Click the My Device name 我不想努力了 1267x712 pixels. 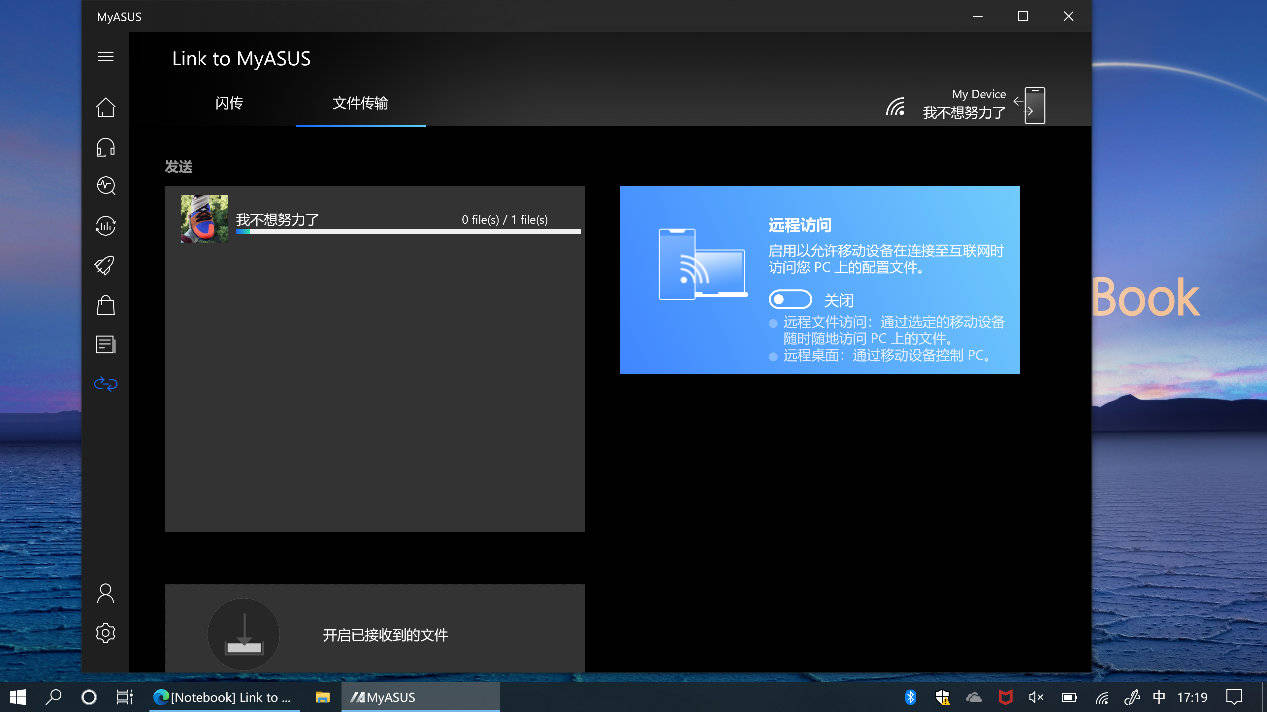[964, 113]
